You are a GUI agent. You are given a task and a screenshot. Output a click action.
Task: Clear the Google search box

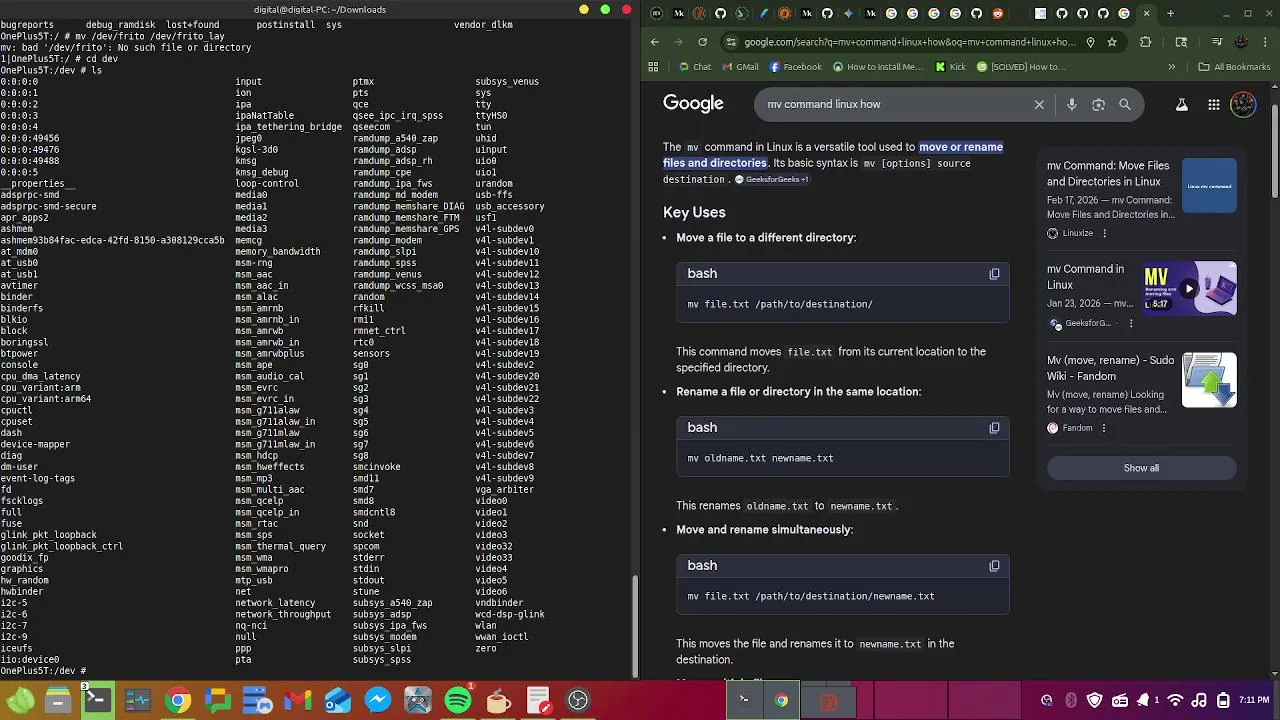pyautogui.click(x=1039, y=104)
